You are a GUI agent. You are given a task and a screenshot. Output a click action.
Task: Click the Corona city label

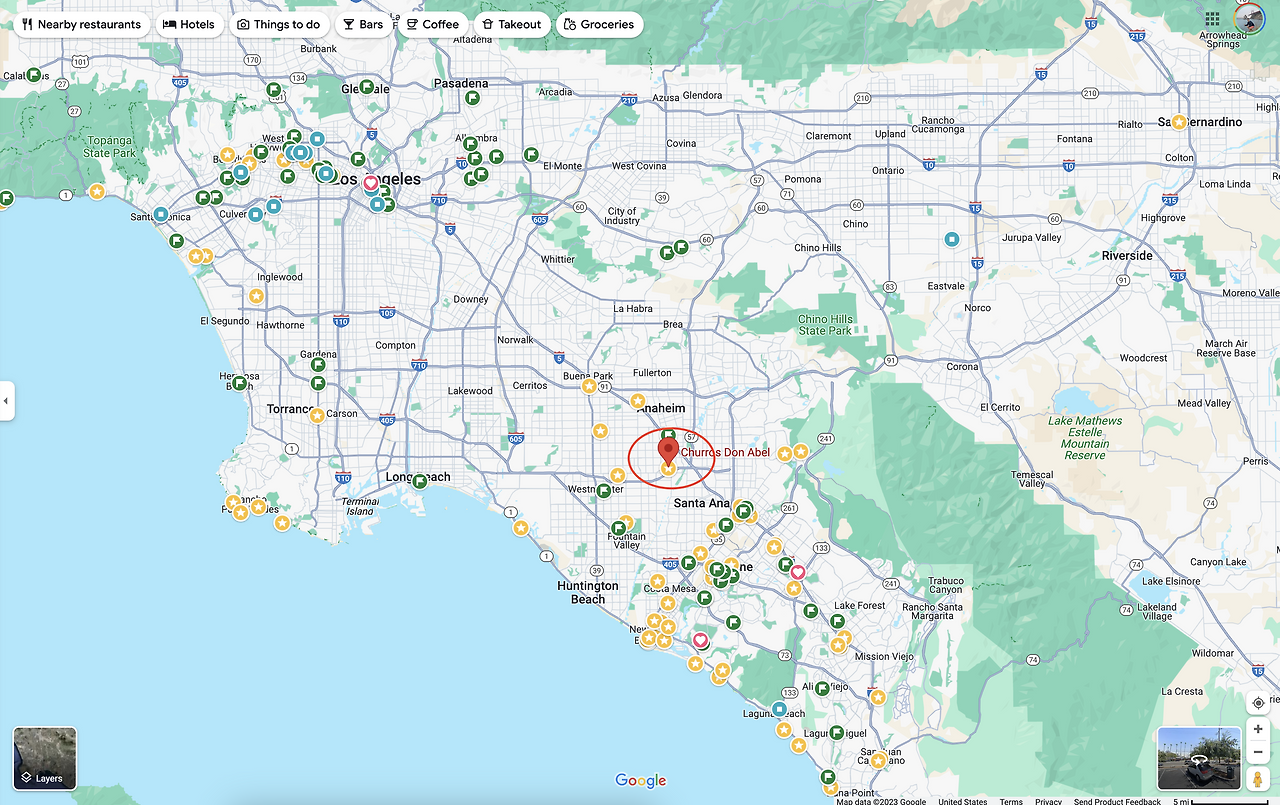point(963,367)
